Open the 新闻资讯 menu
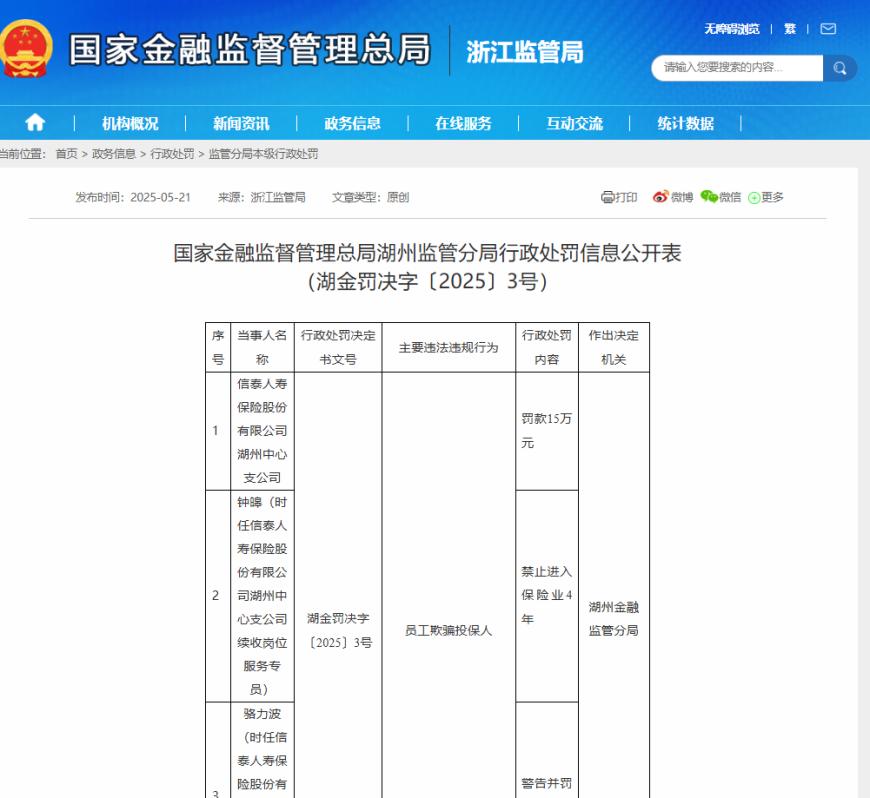Viewport: 870px width, 798px height. (241, 123)
